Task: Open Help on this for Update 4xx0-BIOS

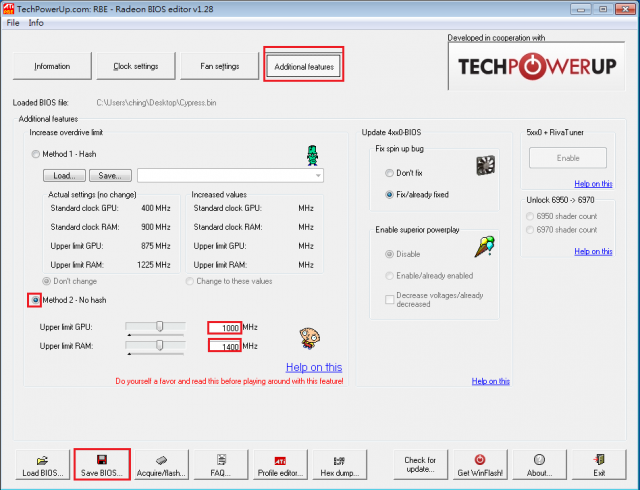Action: (491, 381)
